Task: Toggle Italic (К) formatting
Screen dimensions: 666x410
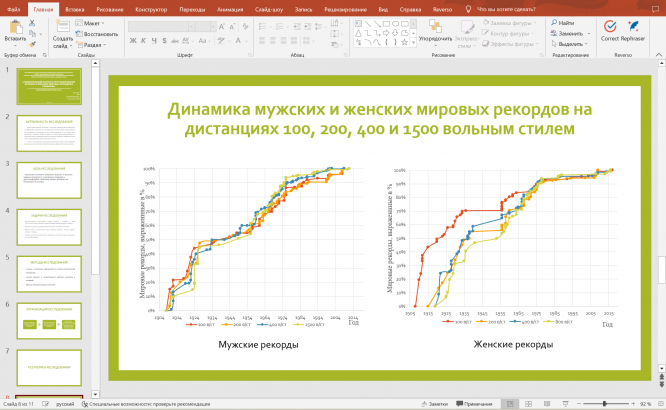Action: point(144,41)
